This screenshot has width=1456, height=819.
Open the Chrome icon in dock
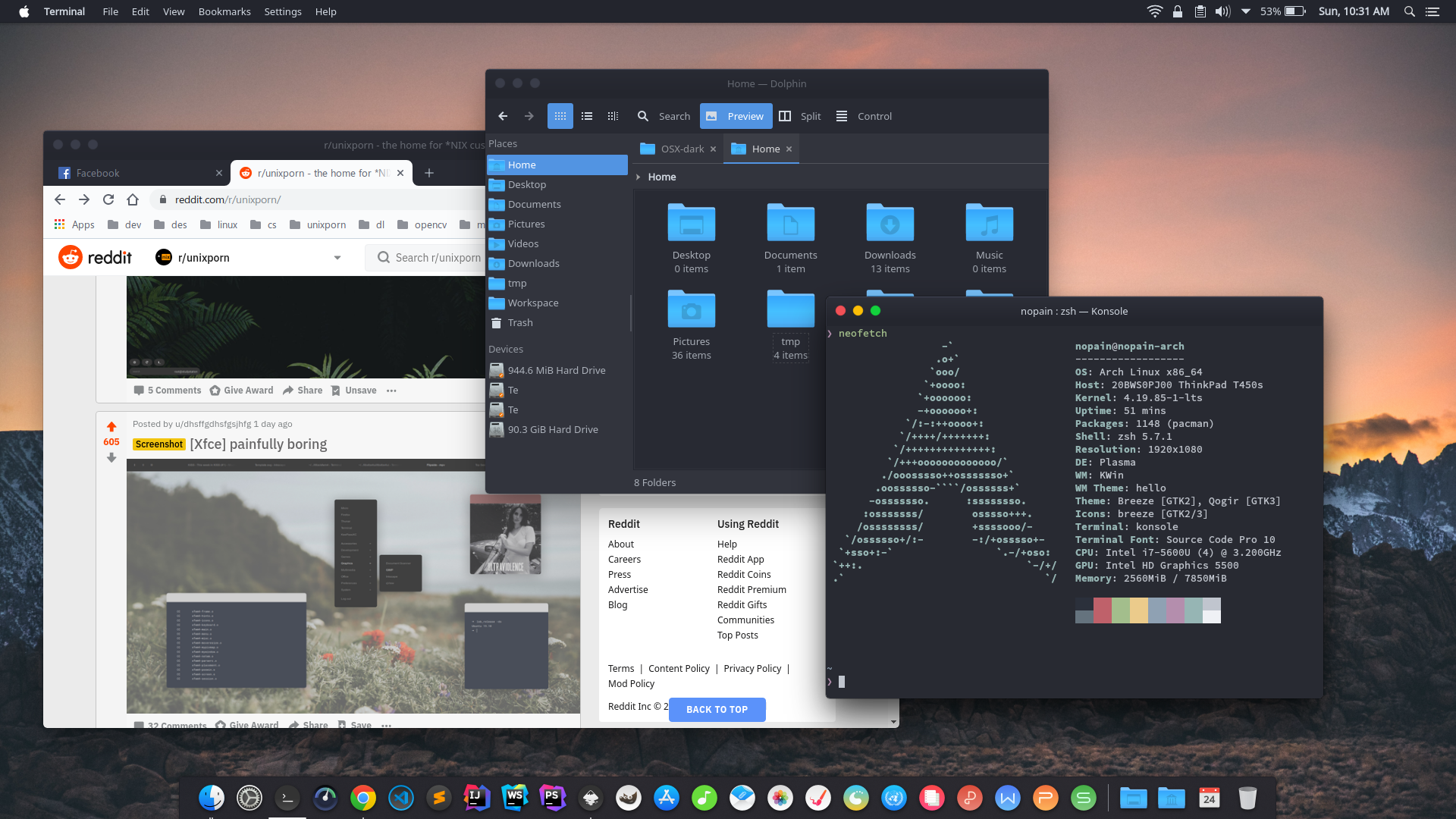click(363, 798)
